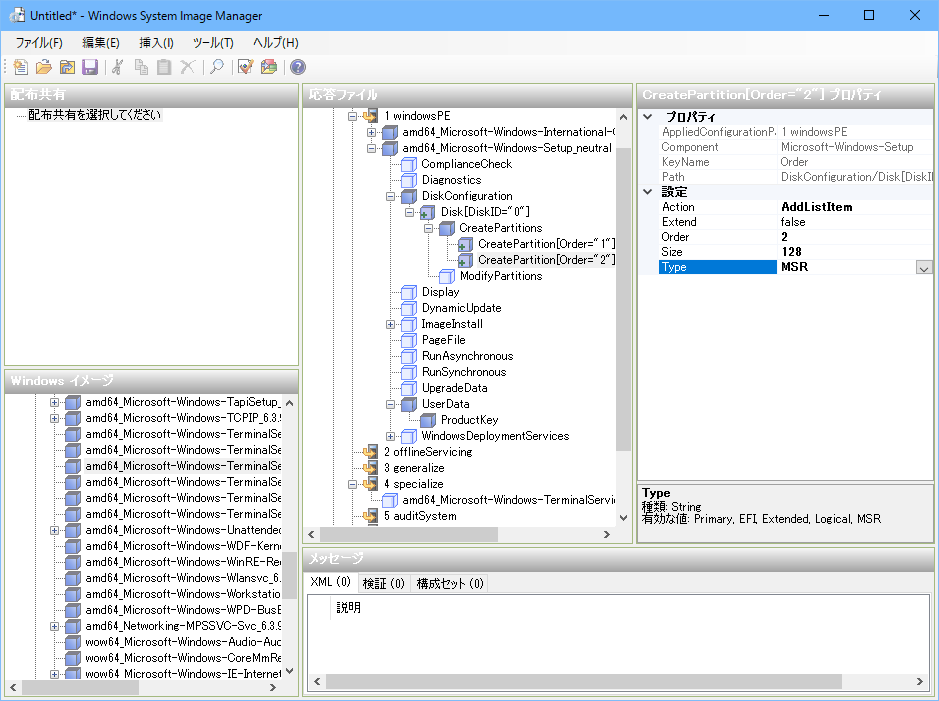Open the ファイル(F) menu
This screenshot has height=701, width=939.
[x=39, y=43]
